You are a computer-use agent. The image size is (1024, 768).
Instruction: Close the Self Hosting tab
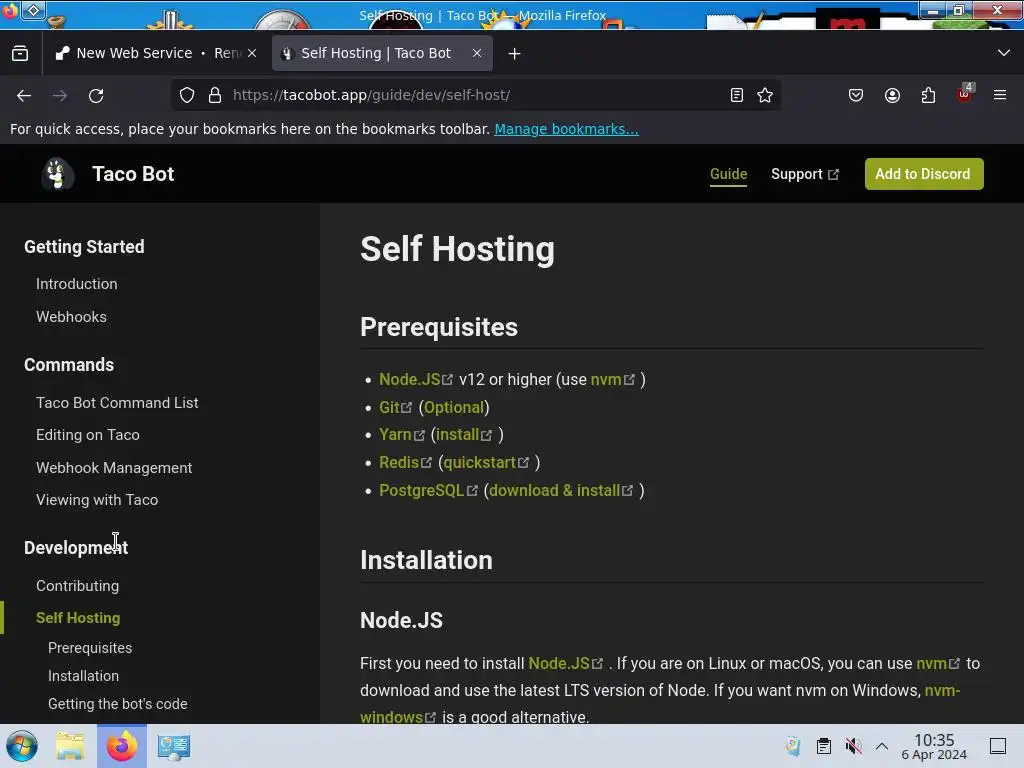(x=477, y=54)
